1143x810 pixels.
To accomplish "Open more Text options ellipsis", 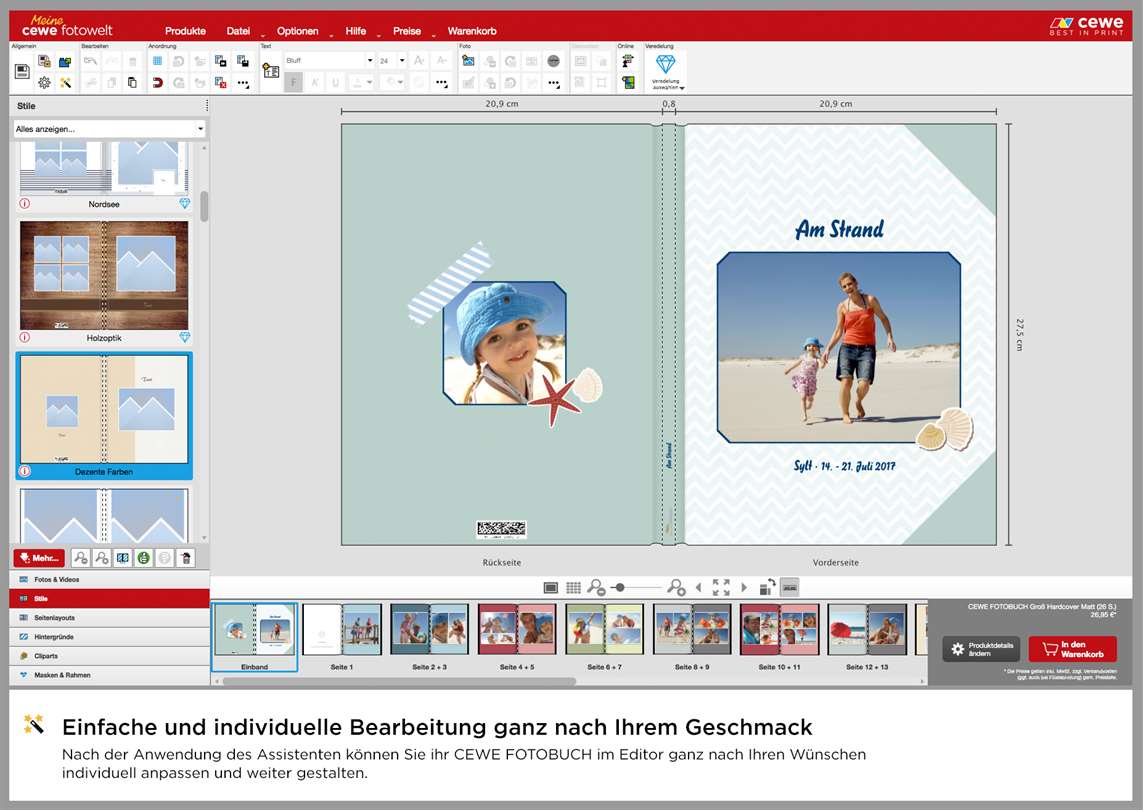I will tap(442, 83).
